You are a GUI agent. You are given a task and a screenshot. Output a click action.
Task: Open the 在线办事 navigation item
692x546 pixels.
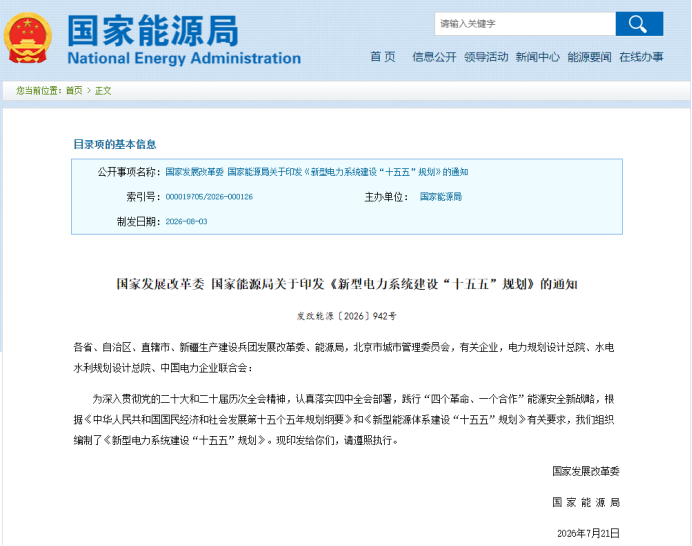pos(641,57)
